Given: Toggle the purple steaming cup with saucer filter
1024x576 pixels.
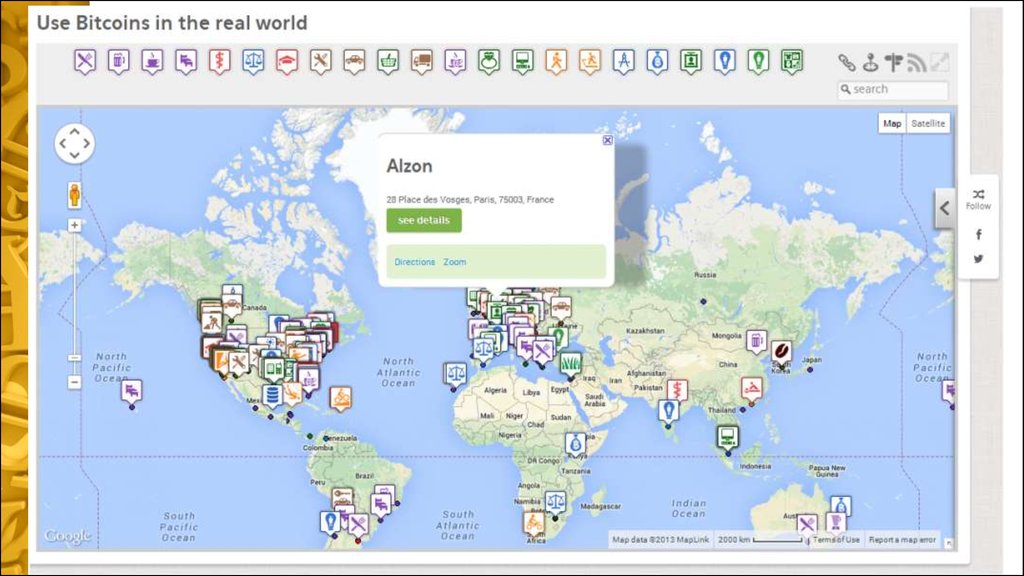Looking at the screenshot, I should click(455, 61).
